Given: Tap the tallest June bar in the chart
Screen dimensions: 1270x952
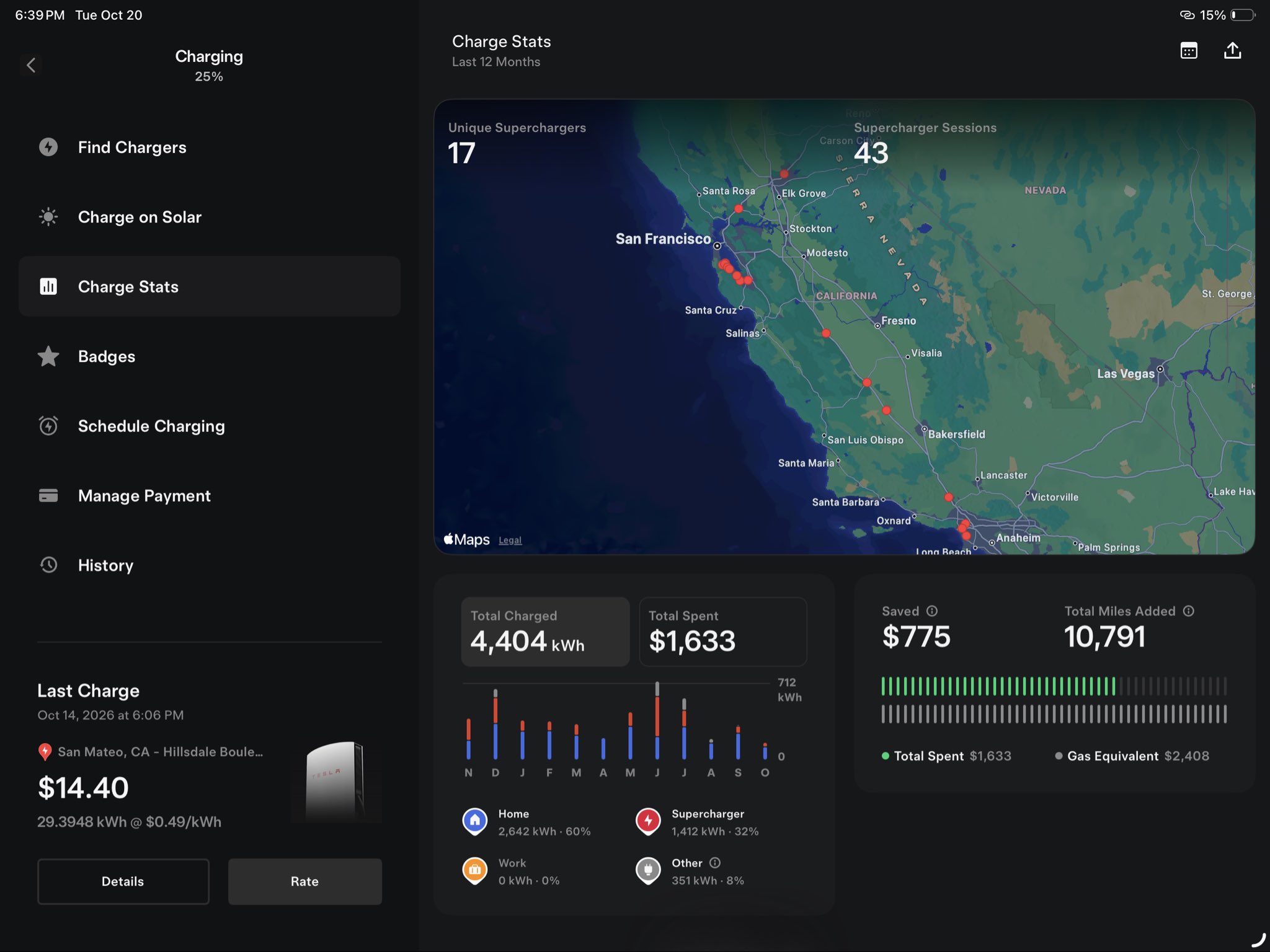Looking at the screenshot, I should coord(657,721).
